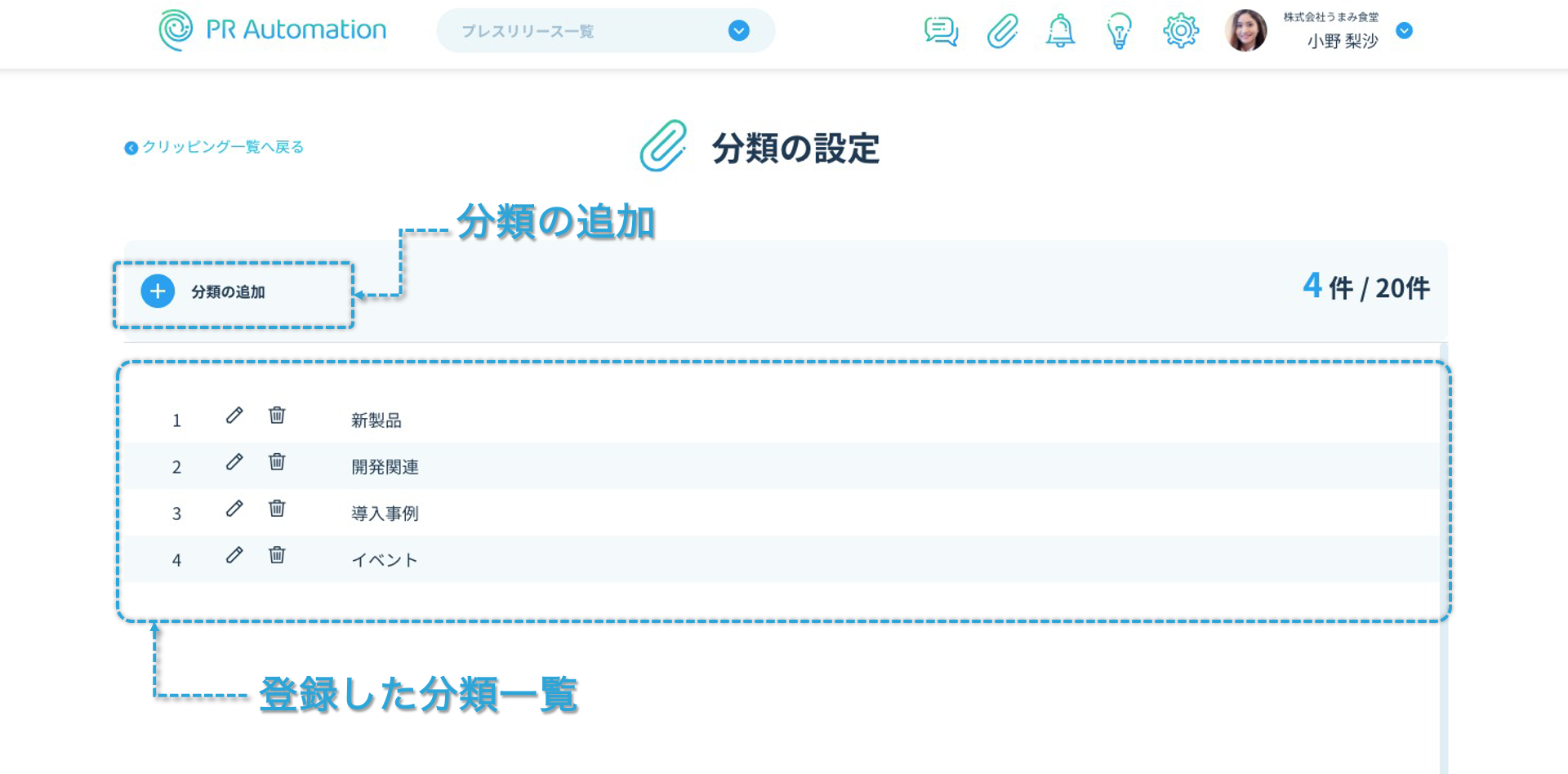The width and height of the screenshot is (1568, 774).
Task: Delete the 導入事例 category with trash icon
Action: tap(277, 509)
